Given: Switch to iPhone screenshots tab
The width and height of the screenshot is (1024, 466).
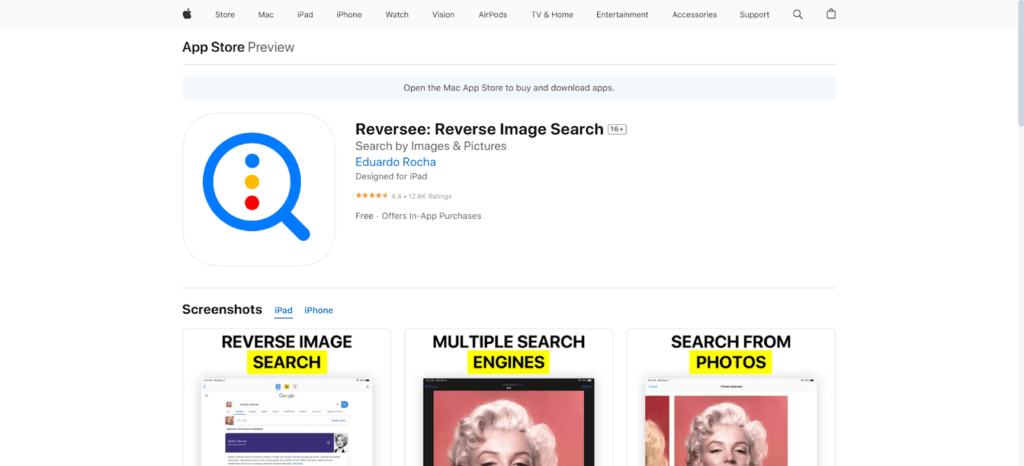Looking at the screenshot, I should [x=318, y=310].
